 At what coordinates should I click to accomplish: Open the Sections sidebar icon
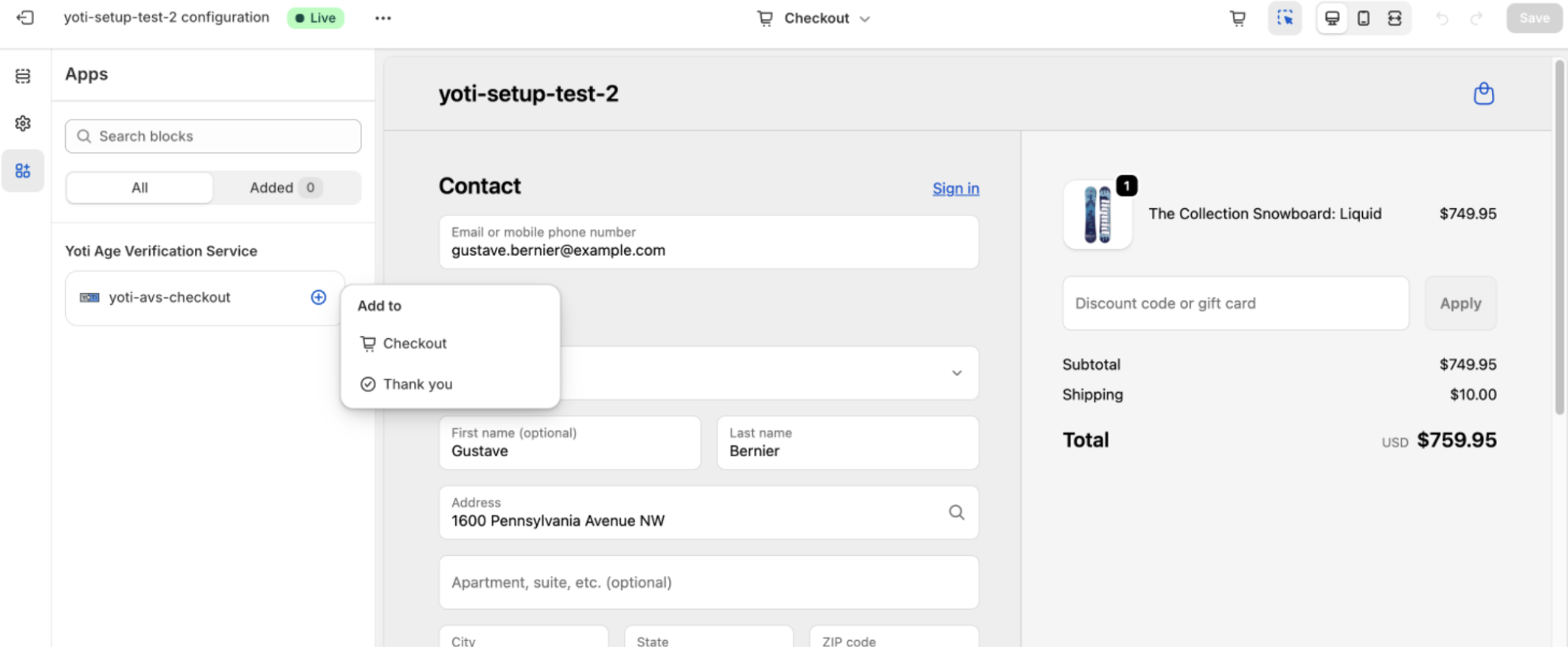(23, 76)
